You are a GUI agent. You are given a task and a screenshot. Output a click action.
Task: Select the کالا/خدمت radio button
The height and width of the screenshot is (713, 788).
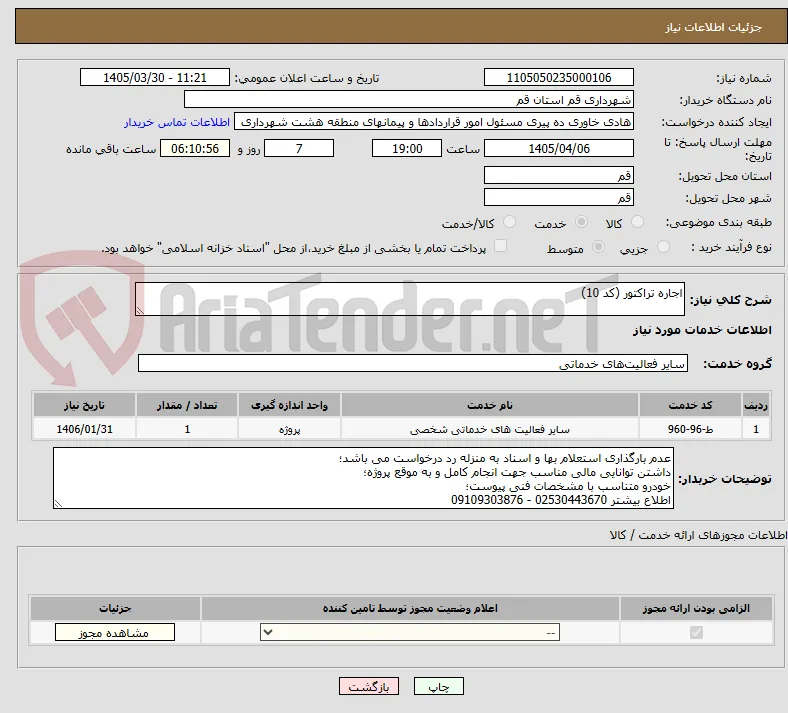click(510, 222)
